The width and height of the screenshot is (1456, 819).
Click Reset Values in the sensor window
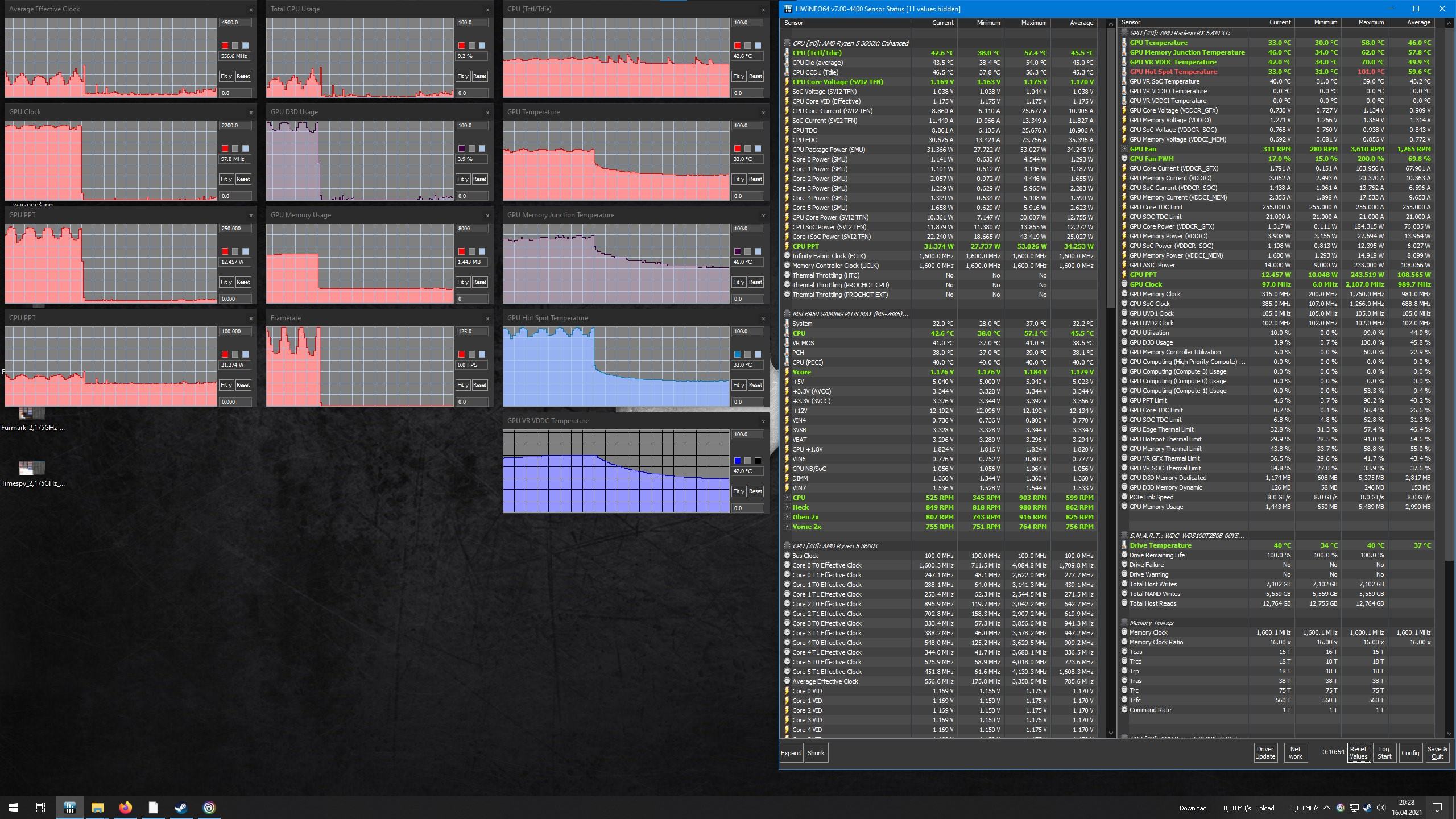point(1359,753)
